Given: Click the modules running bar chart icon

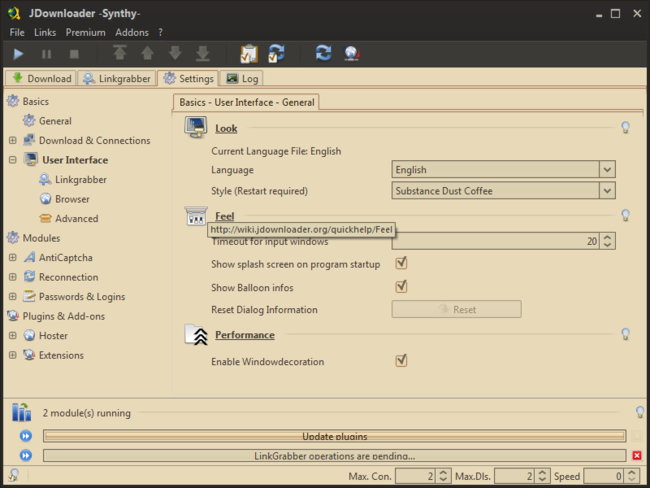Looking at the screenshot, I should pyautogui.click(x=22, y=412).
